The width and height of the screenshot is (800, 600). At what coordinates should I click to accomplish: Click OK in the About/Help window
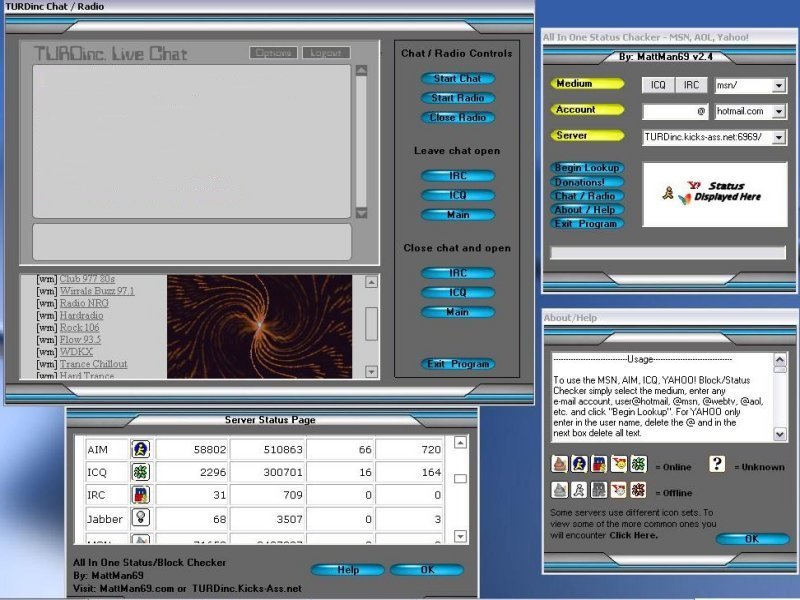click(752, 539)
